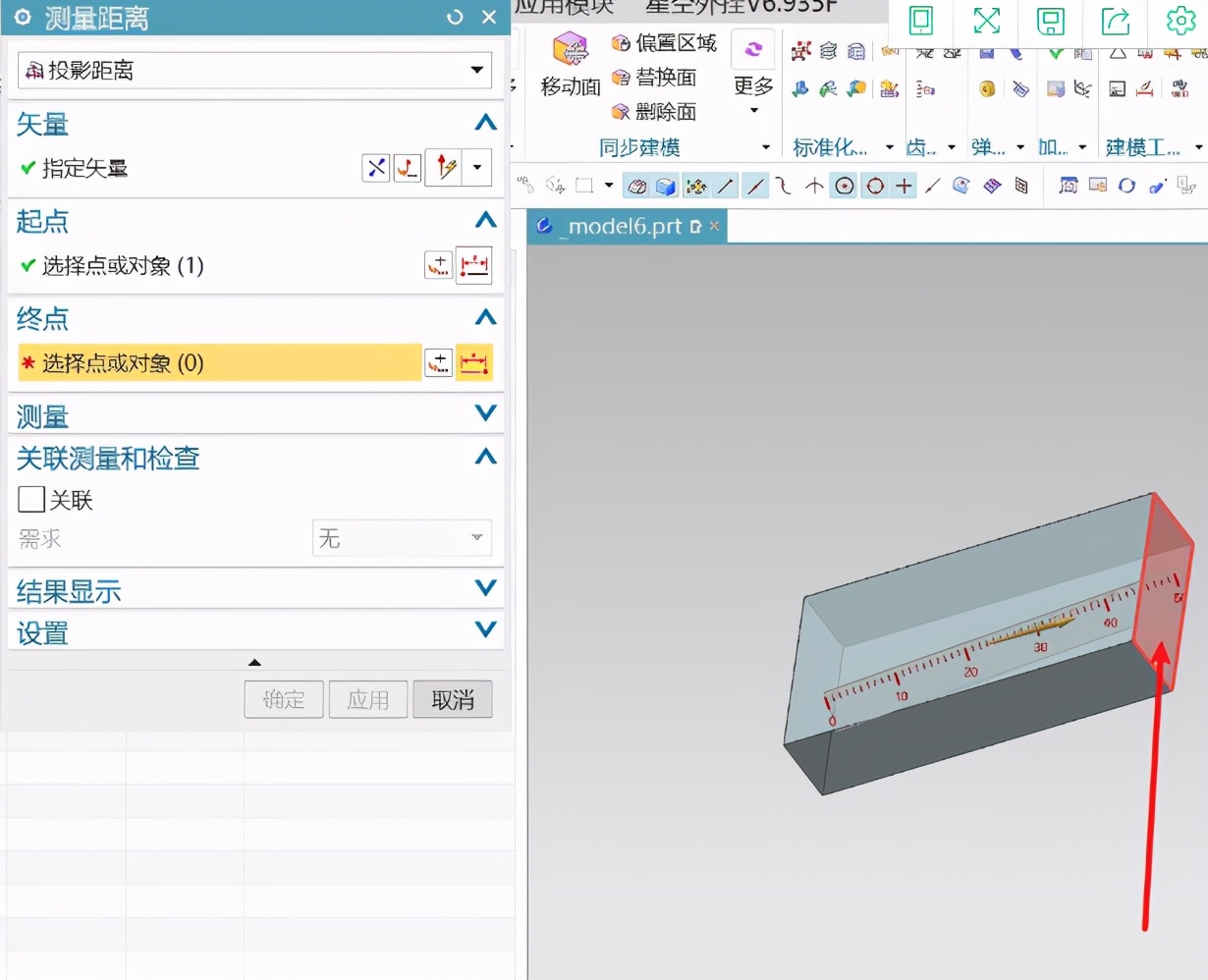Open the 建模工 group dropdown
Viewport: 1208px width, 980px height.
click(x=1199, y=148)
